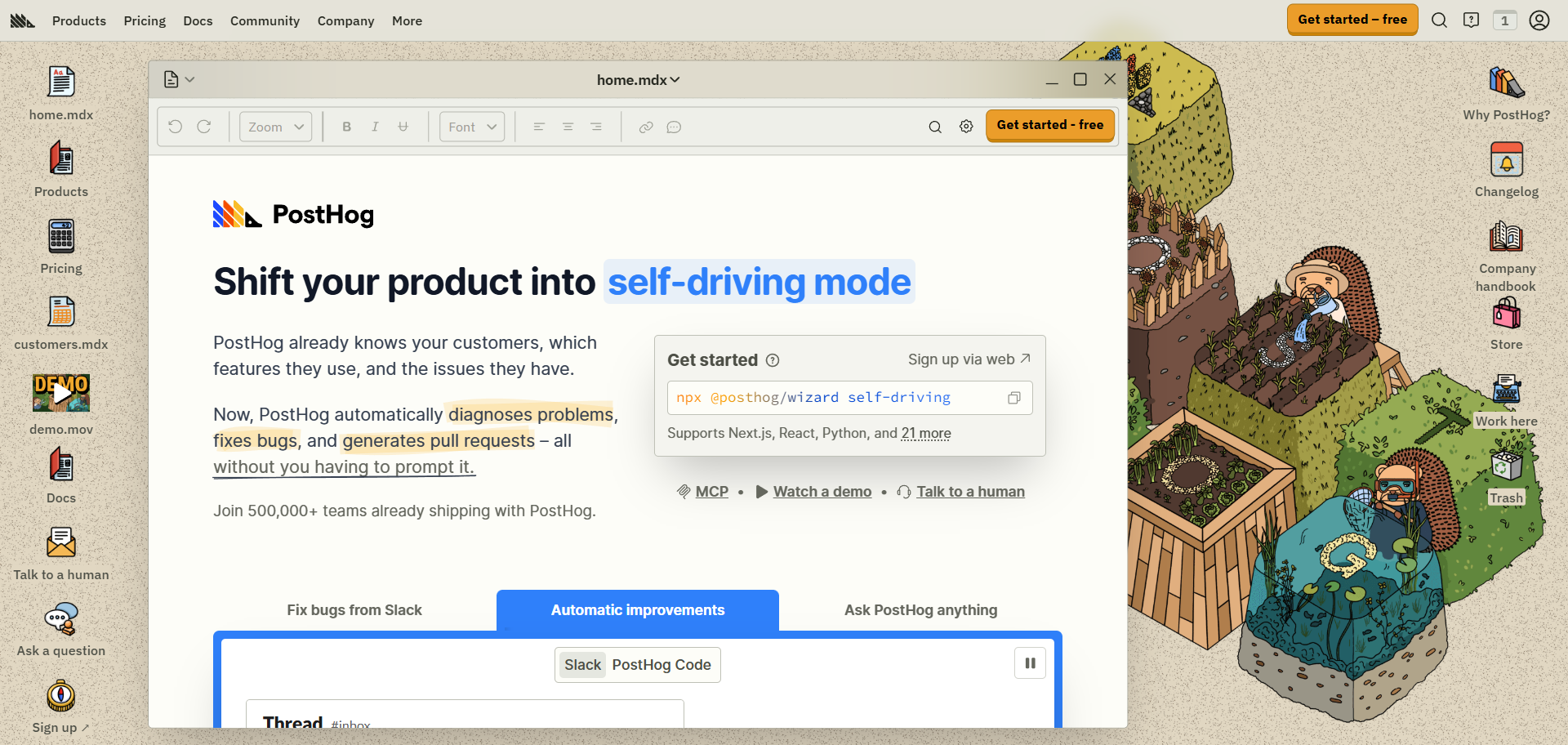Open the Docs desktop icon
This screenshot has height=745, width=1568.
61,475
